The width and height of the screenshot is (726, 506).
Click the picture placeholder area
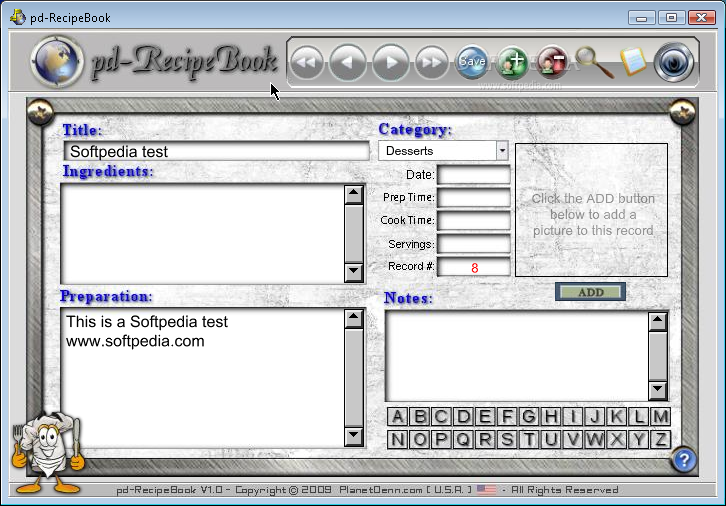click(x=591, y=210)
